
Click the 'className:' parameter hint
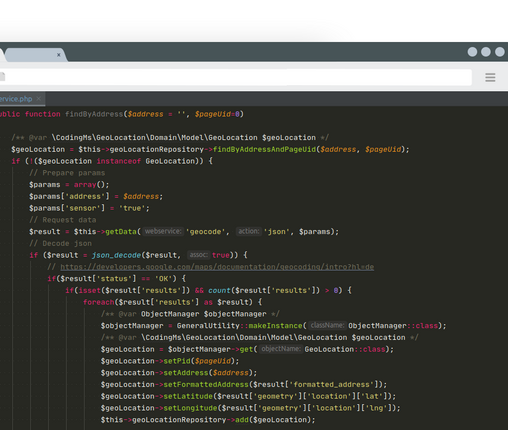click(327, 325)
